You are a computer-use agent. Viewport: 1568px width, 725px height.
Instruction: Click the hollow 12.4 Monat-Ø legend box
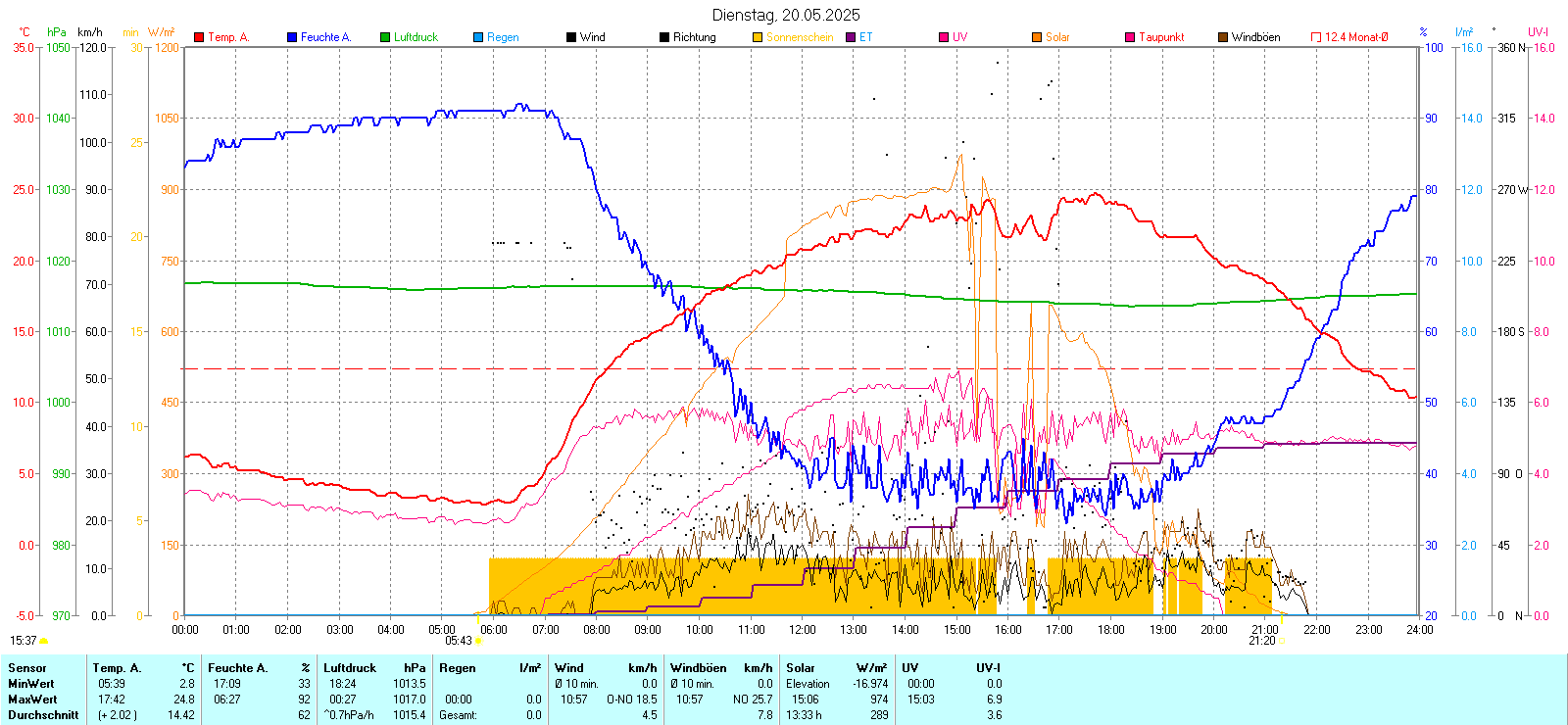pos(1316,37)
